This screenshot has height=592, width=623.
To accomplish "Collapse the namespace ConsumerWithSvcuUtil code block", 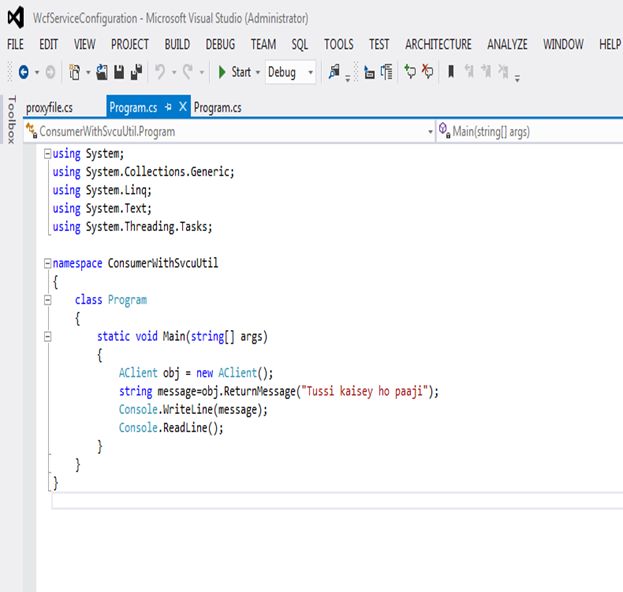I will click(47, 263).
